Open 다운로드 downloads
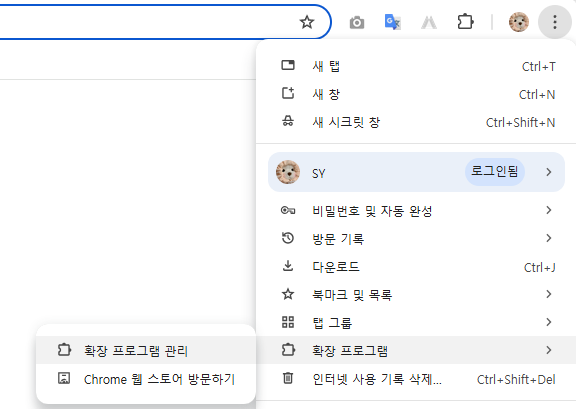Screen dimensions: 576x409 (x=416, y=266)
